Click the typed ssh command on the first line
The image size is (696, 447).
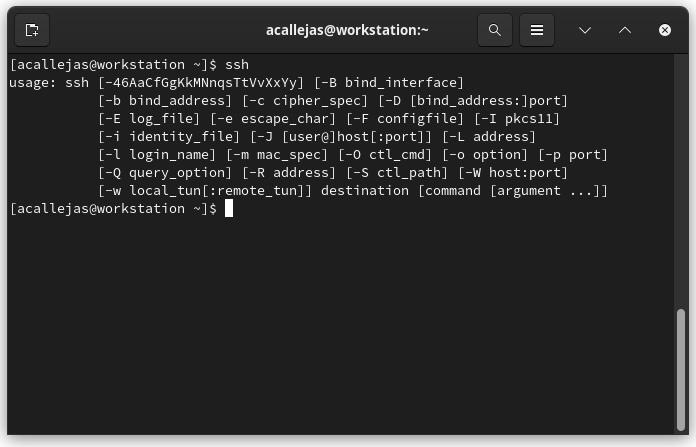pos(237,65)
